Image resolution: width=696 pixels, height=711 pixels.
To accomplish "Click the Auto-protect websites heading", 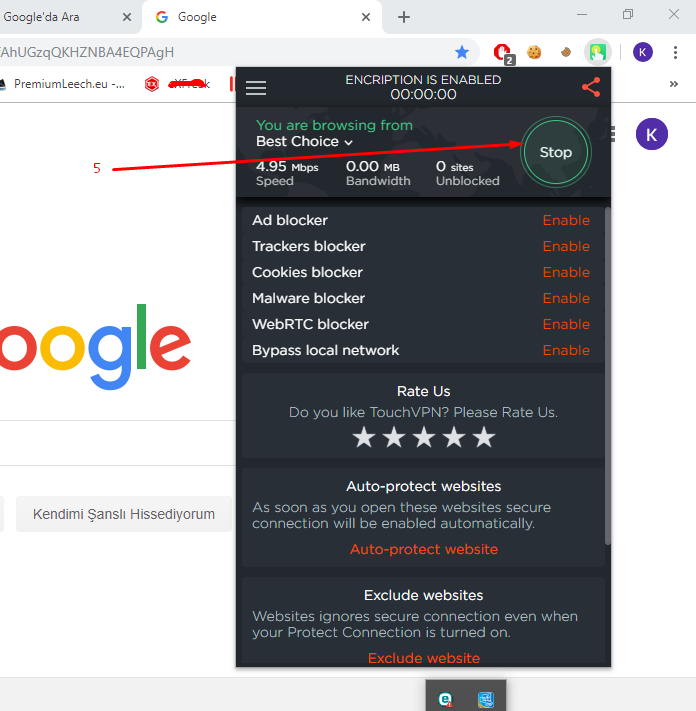I will [423, 486].
